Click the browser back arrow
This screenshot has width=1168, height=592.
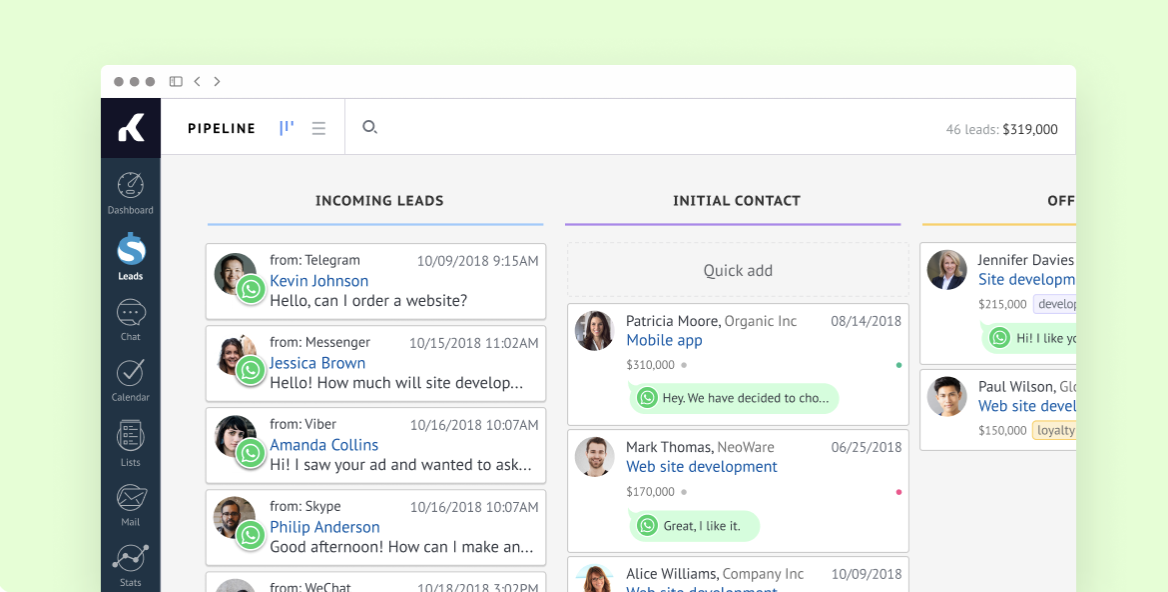(x=197, y=81)
